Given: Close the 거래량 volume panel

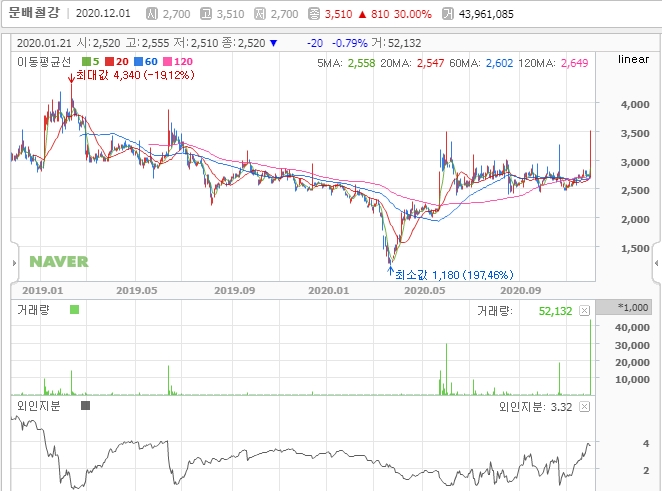Looking at the screenshot, I should pyautogui.click(x=584, y=311).
